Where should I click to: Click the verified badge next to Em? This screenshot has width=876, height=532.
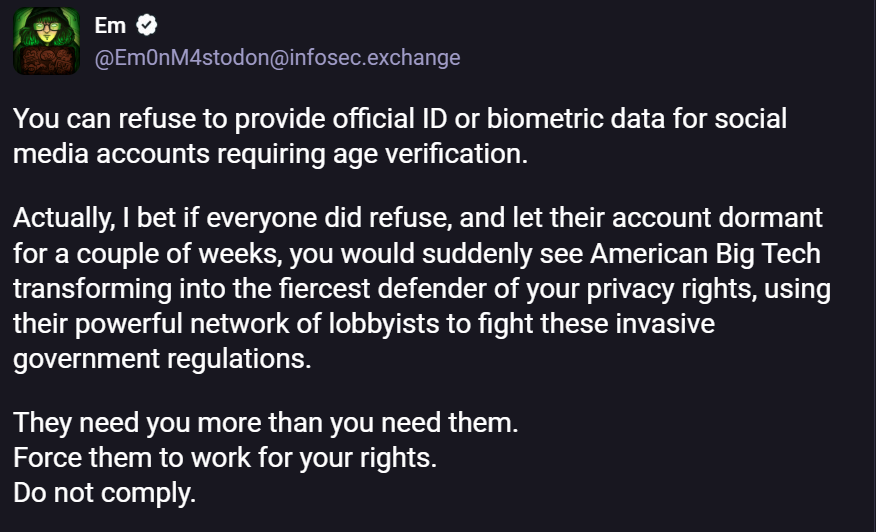(x=147, y=26)
